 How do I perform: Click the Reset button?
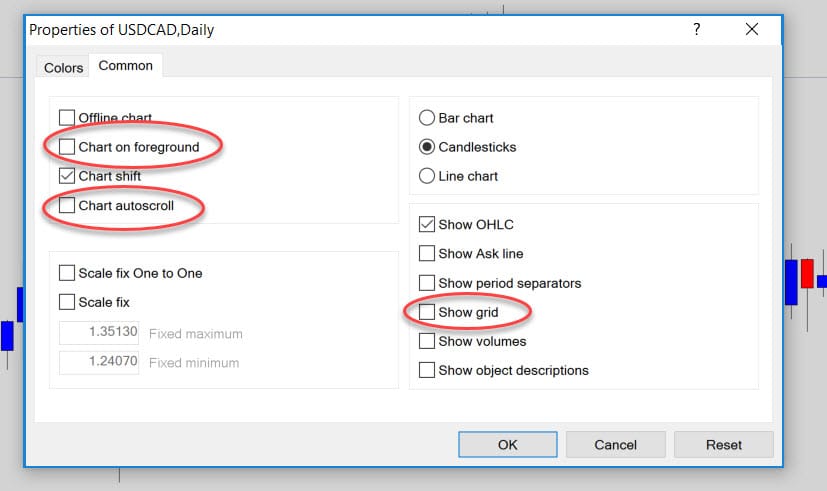tap(724, 445)
